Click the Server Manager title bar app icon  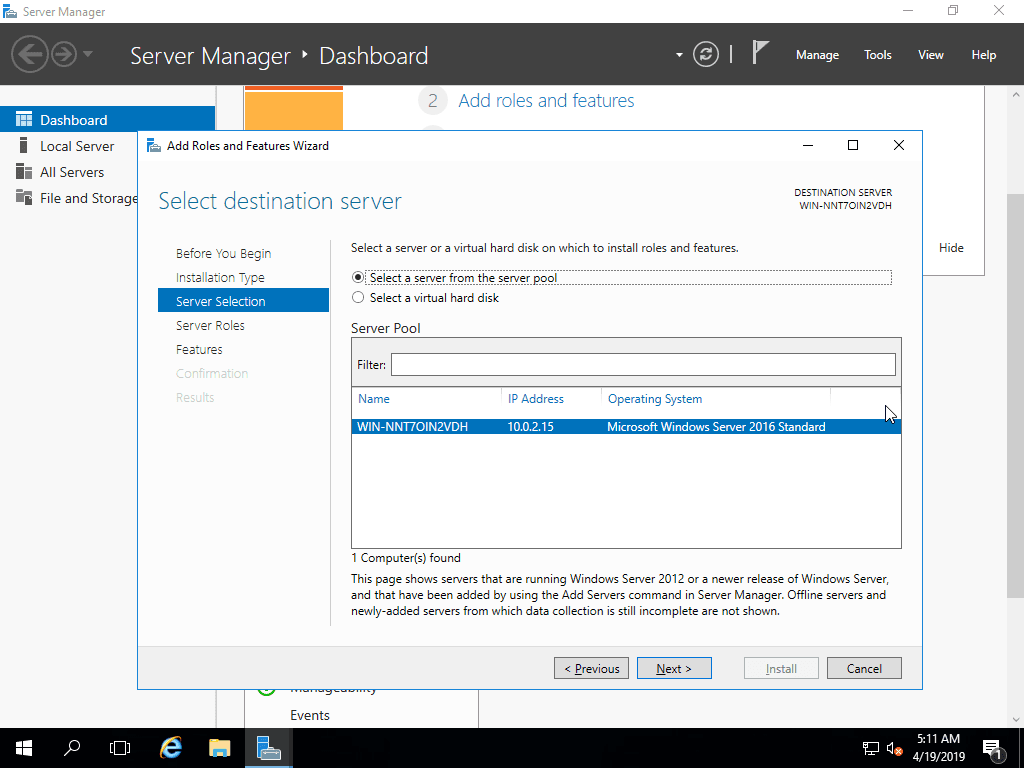pyautogui.click(x=10, y=11)
